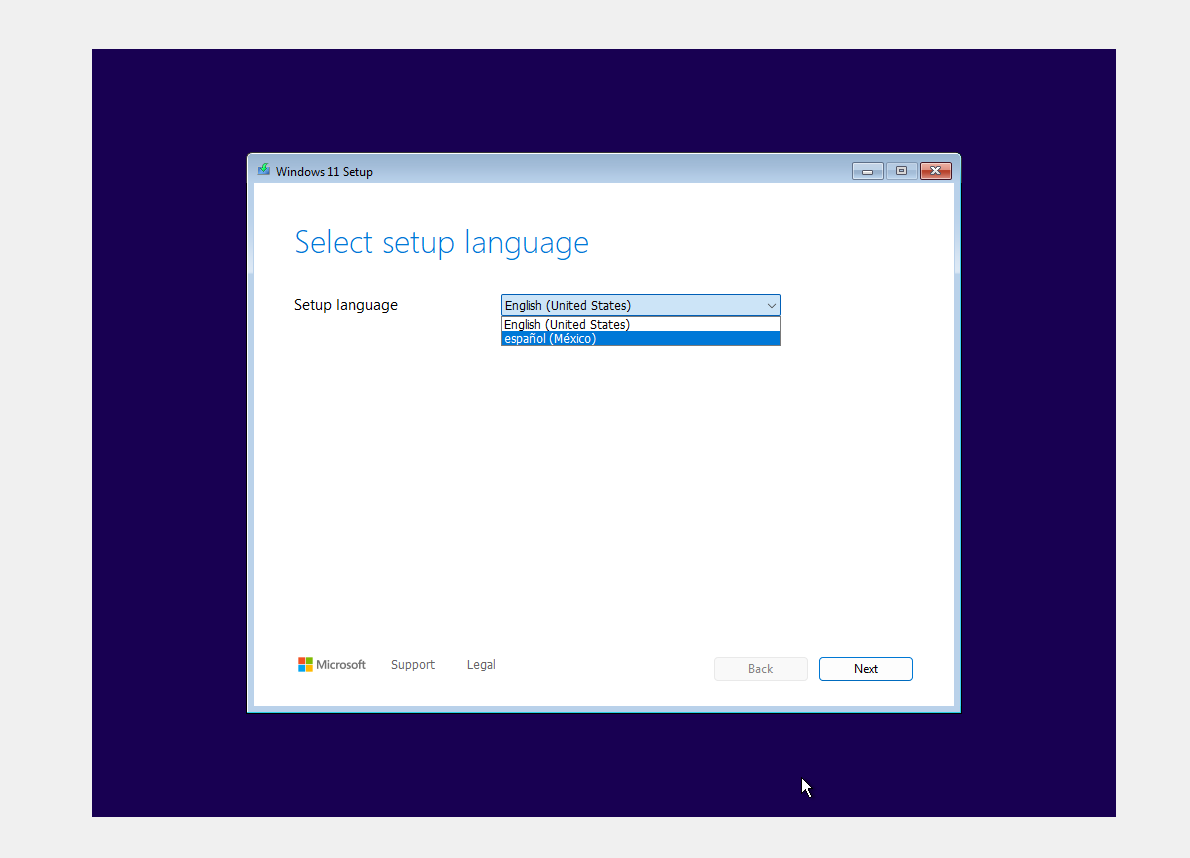Click the "Select setup language" heading
The width and height of the screenshot is (1190, 858).
pyautogui.click(x=442, y=243)
